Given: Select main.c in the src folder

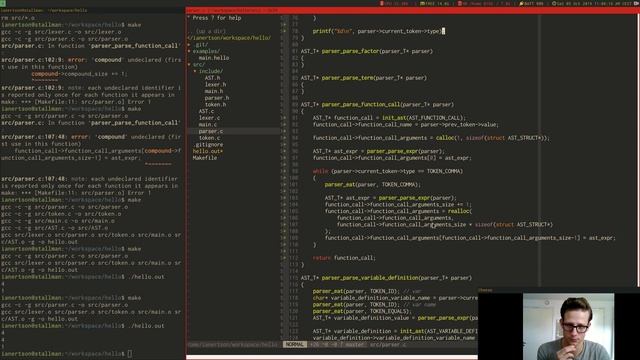Looking at the screenshot, I should [208, 124].
